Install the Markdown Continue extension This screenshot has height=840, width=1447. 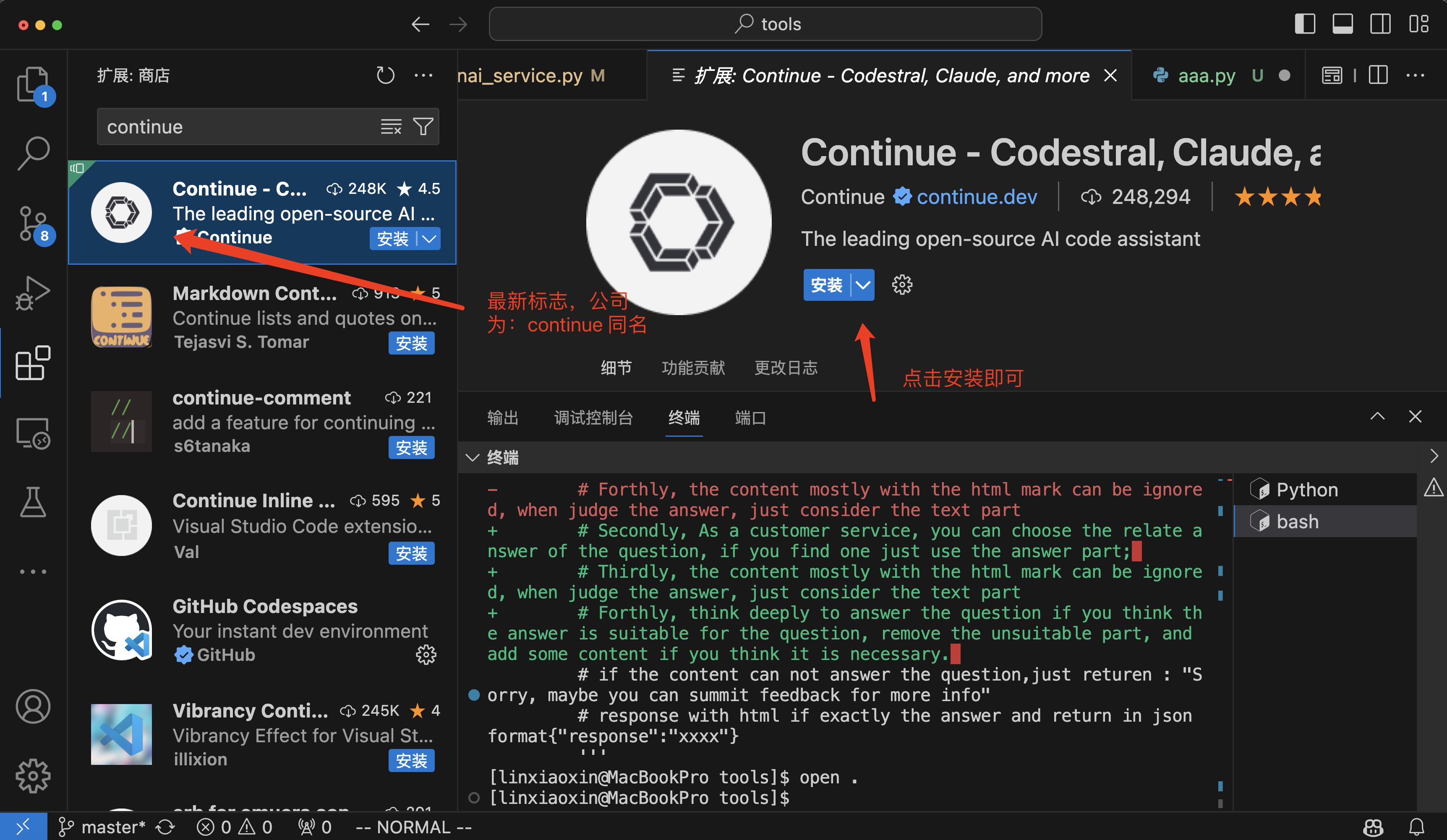(411, 343)
